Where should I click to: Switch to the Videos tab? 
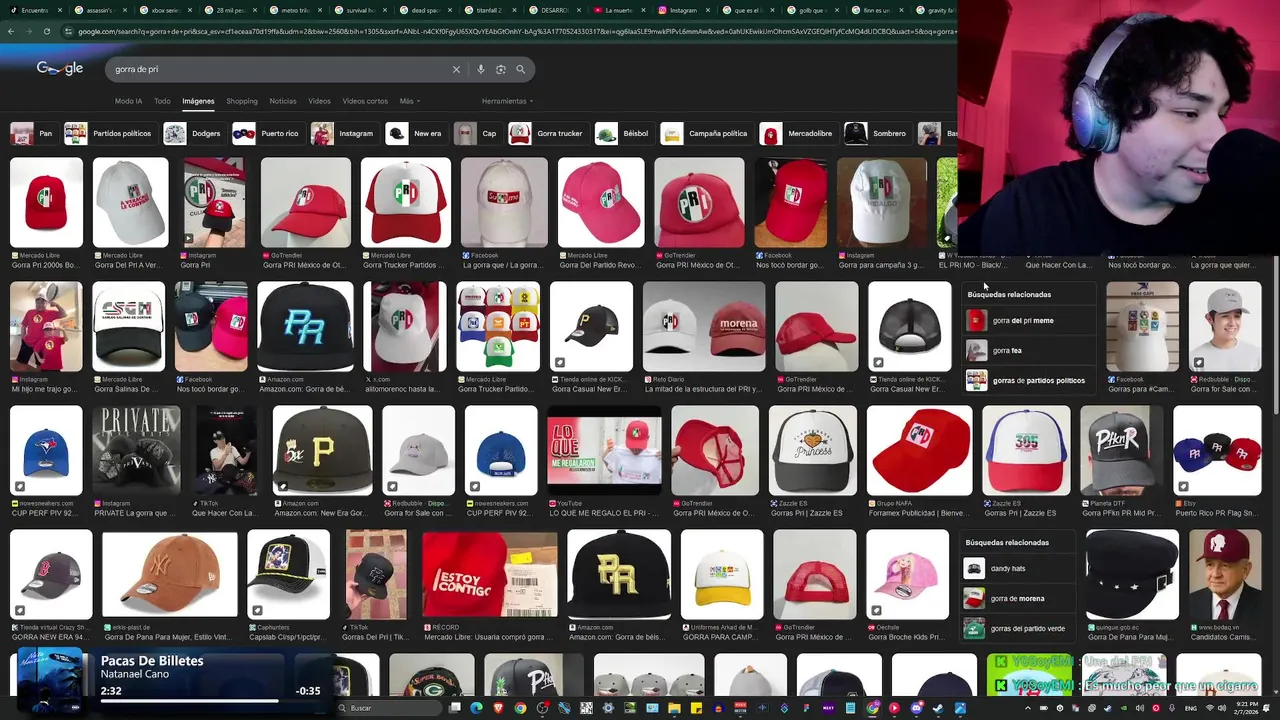tap(319, 101)
